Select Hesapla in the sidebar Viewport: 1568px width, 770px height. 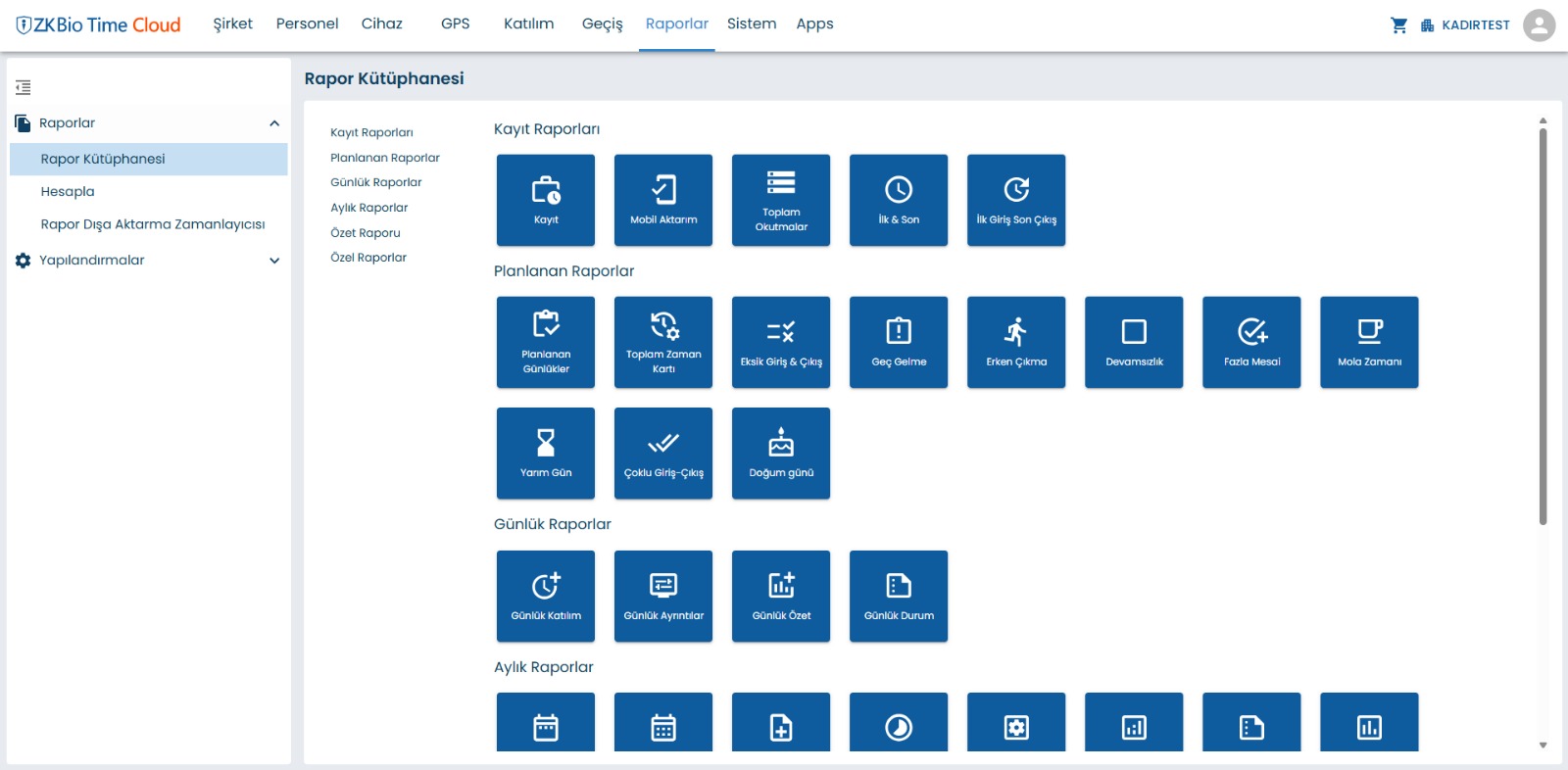tap(68, 191)
